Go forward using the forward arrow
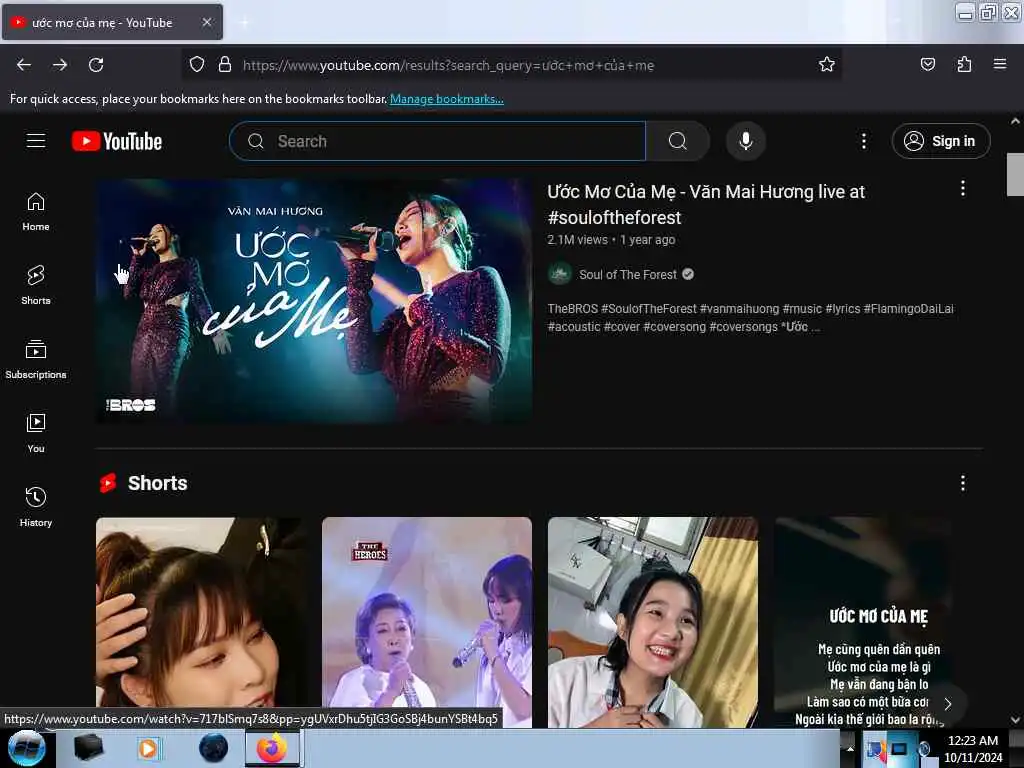The image size is (1024, 768). [60, 65]
